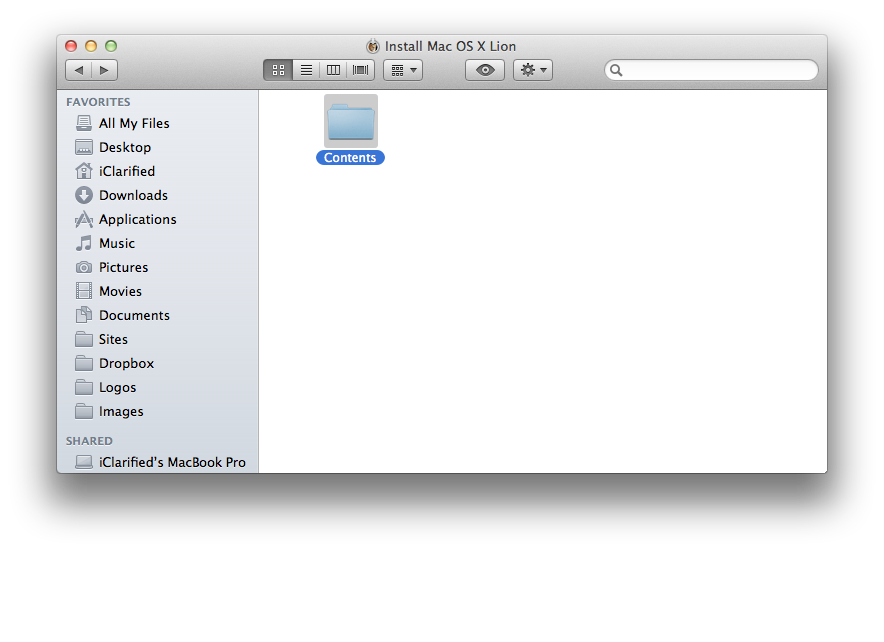Open Desktop in the sidebar

click(x=125, y=147)
